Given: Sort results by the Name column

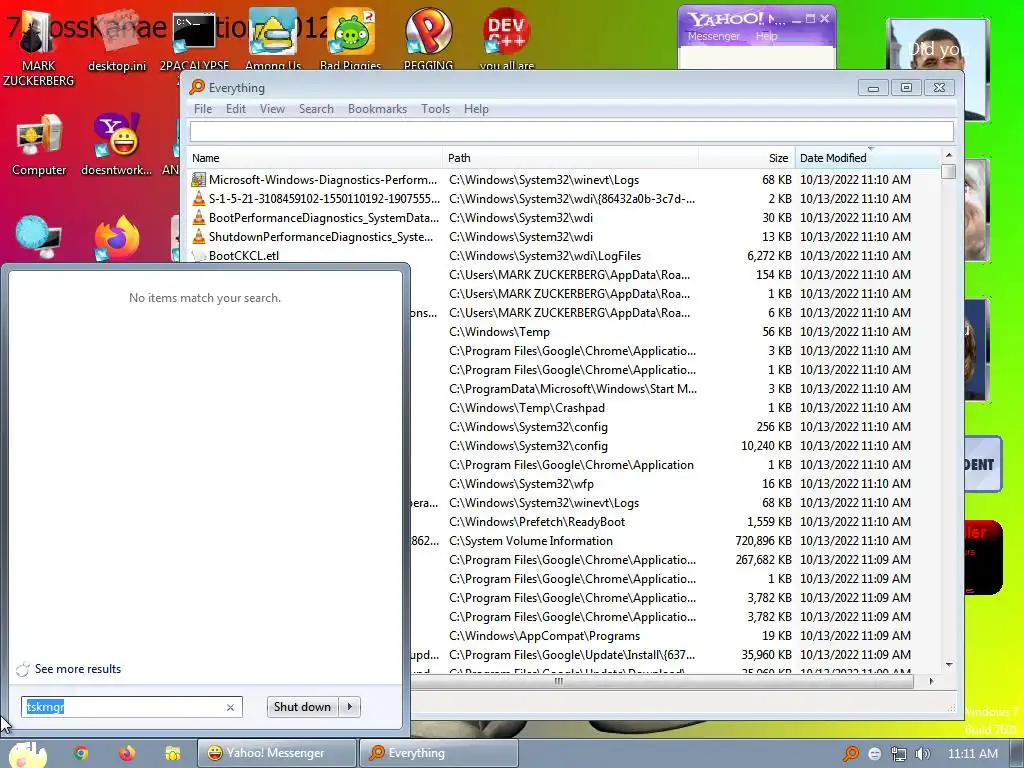Looking at the screenshot, I should (315, 158).
